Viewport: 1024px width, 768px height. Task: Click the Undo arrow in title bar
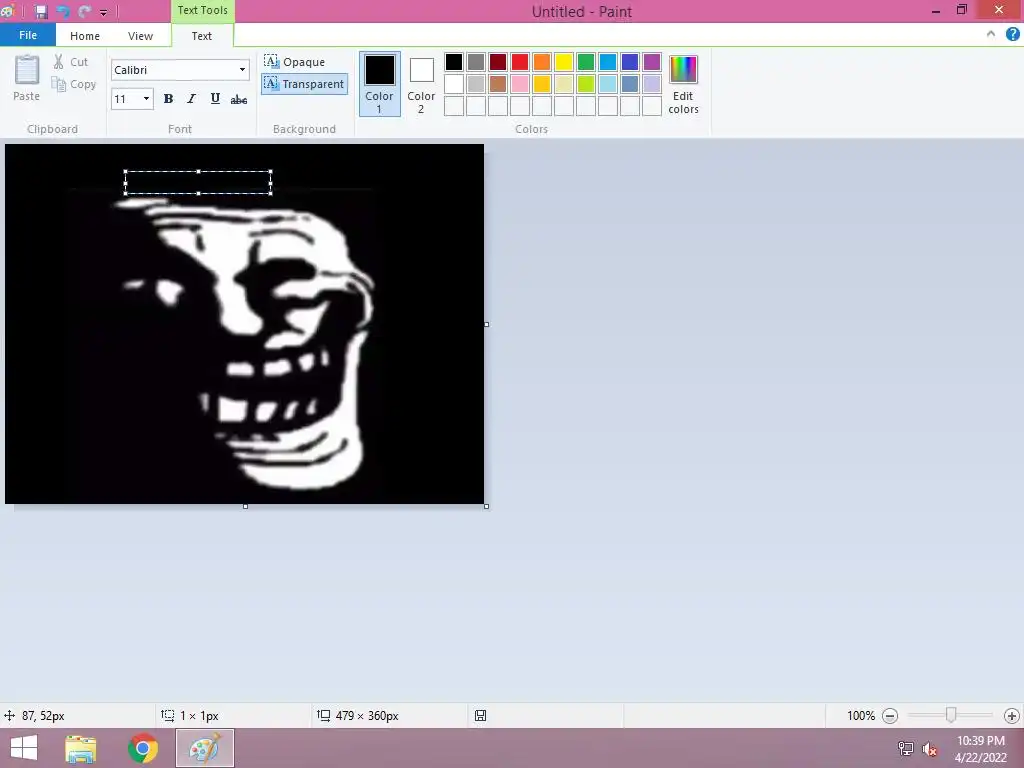pos(63,12)
